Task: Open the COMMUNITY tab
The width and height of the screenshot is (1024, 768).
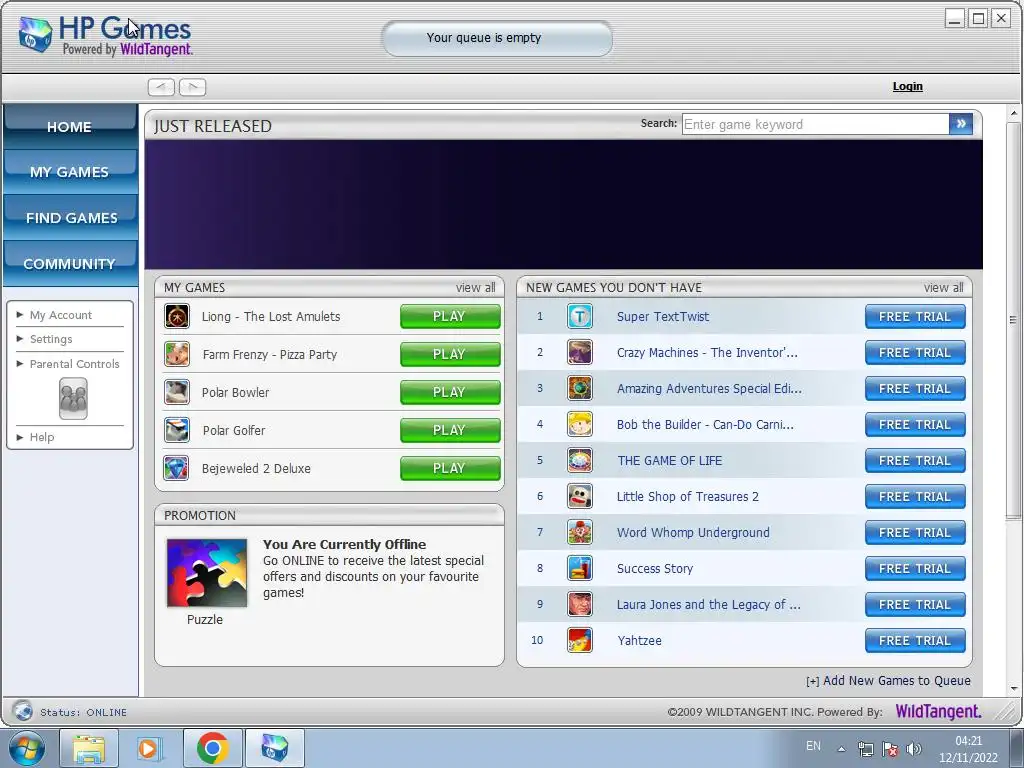Action: (70, 263)
